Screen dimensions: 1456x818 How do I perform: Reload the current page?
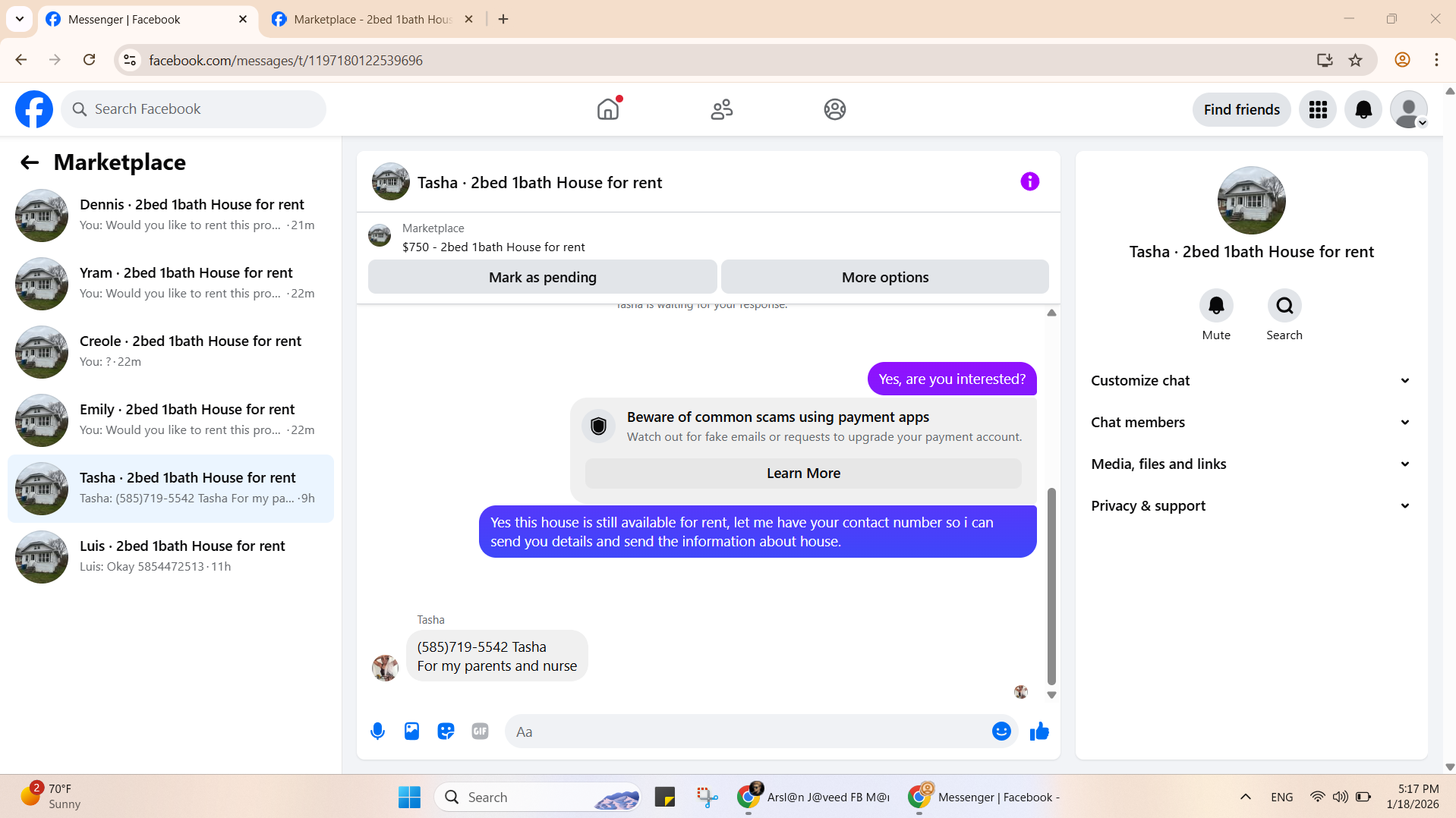(90, 60)
